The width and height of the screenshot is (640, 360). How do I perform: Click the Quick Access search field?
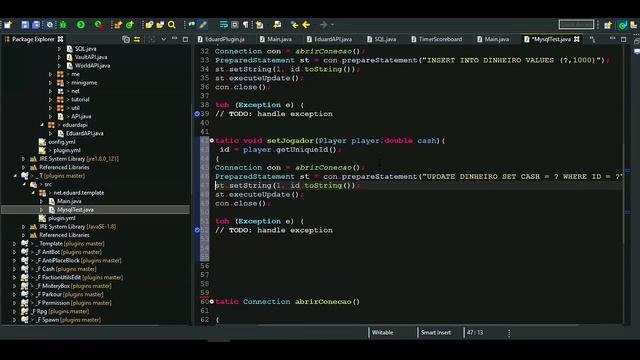pos(576,24)
